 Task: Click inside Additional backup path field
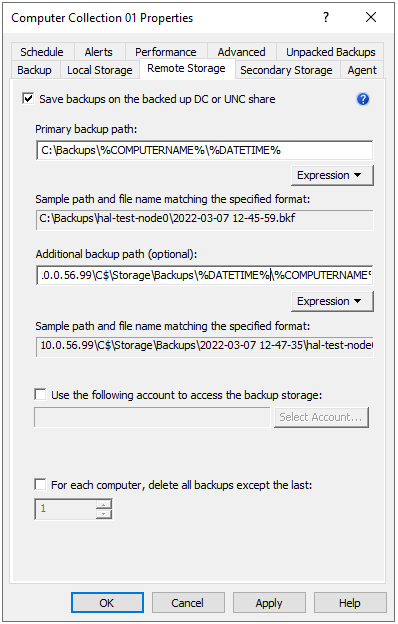click(205, 275)
